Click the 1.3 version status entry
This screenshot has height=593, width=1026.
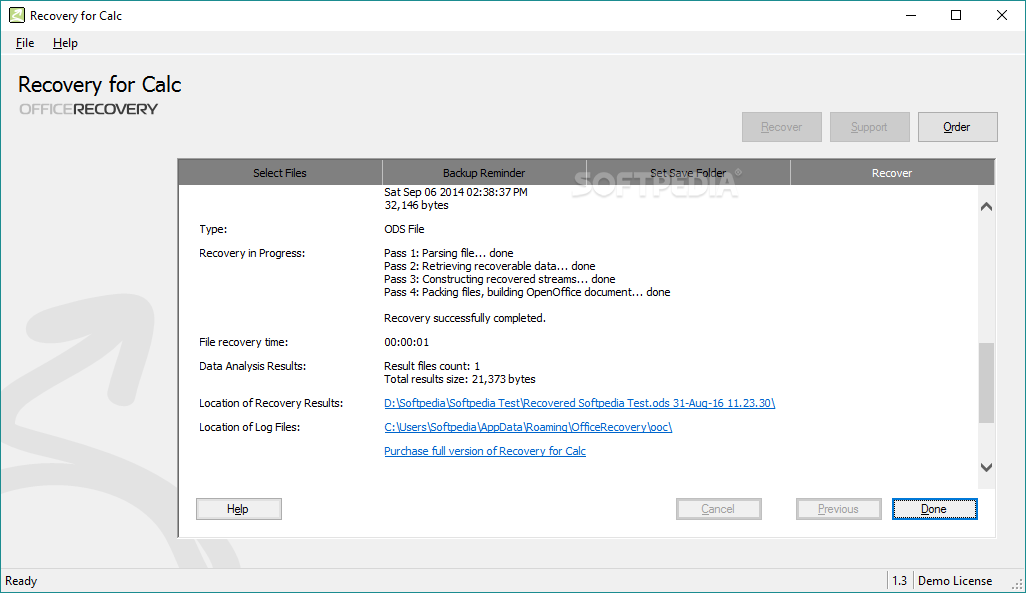(x=900, y=581)
